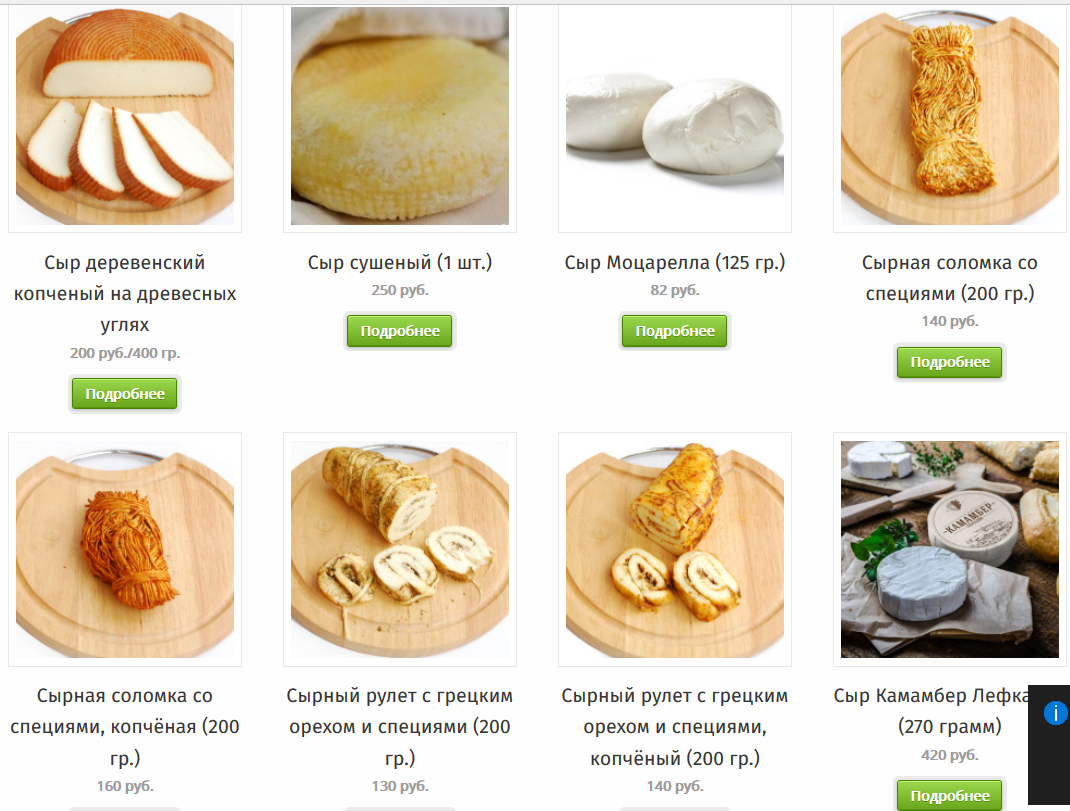Screen dimensions: 1070x811
Task: Open the Сырная соломка копчёная title link
Action: (x=125, y=726)
